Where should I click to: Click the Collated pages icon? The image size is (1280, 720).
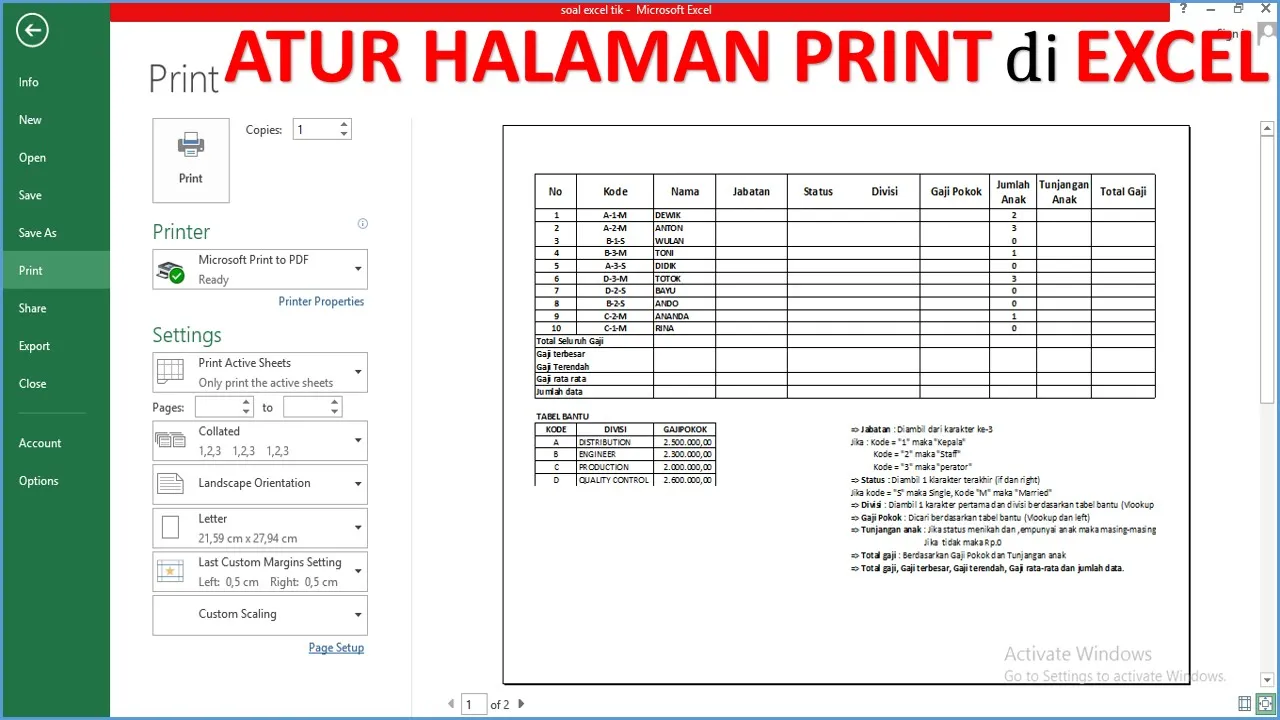tap(171, 440)
